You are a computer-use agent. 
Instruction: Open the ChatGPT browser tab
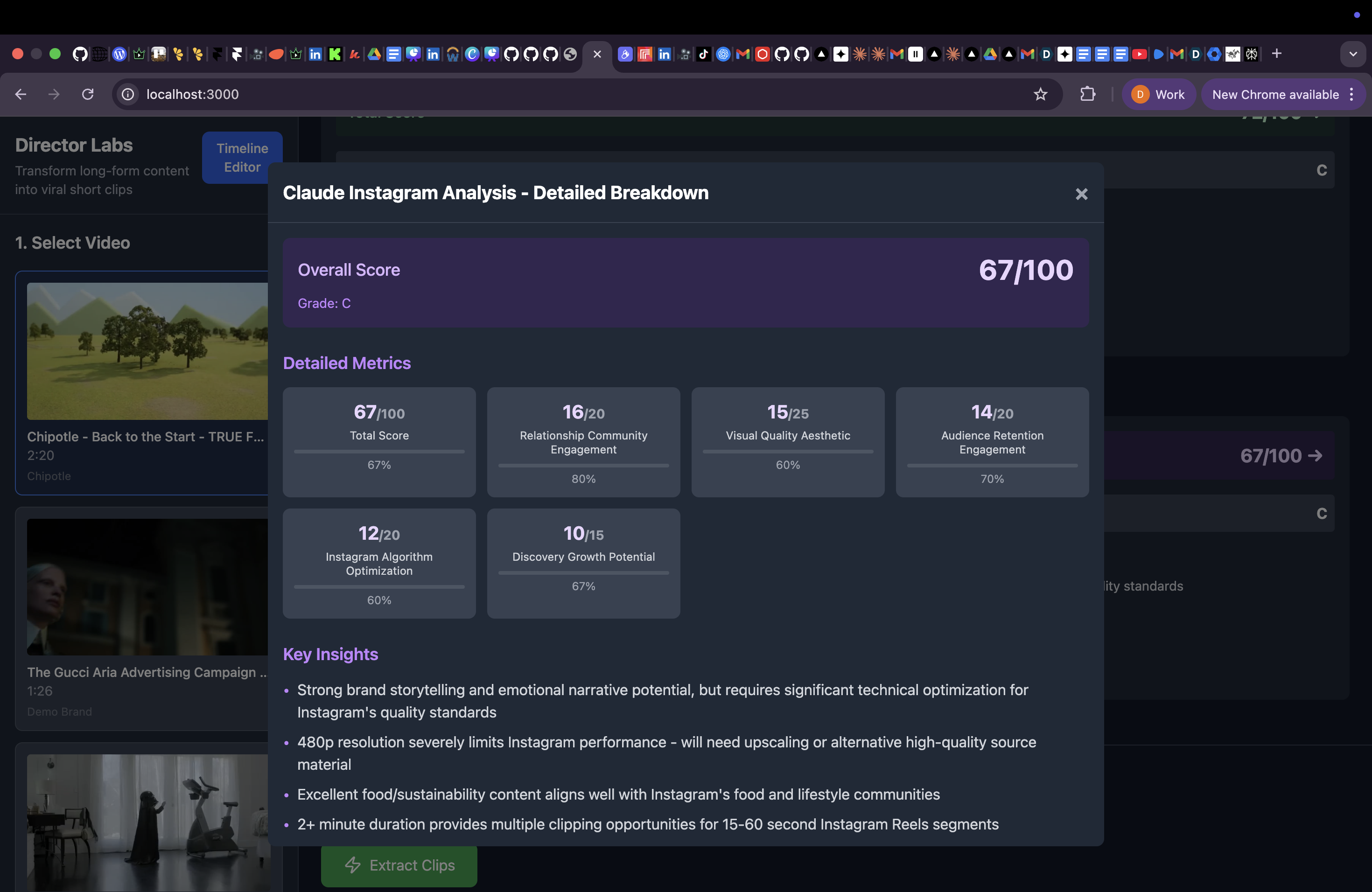coord(723,54)
